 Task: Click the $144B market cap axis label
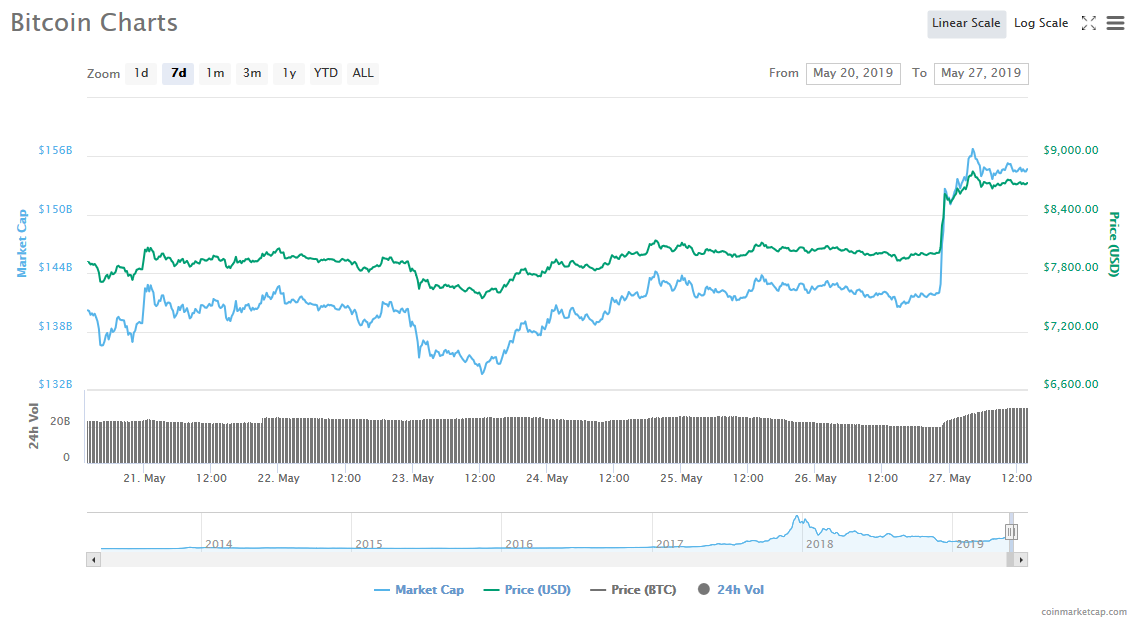[55, 267]
